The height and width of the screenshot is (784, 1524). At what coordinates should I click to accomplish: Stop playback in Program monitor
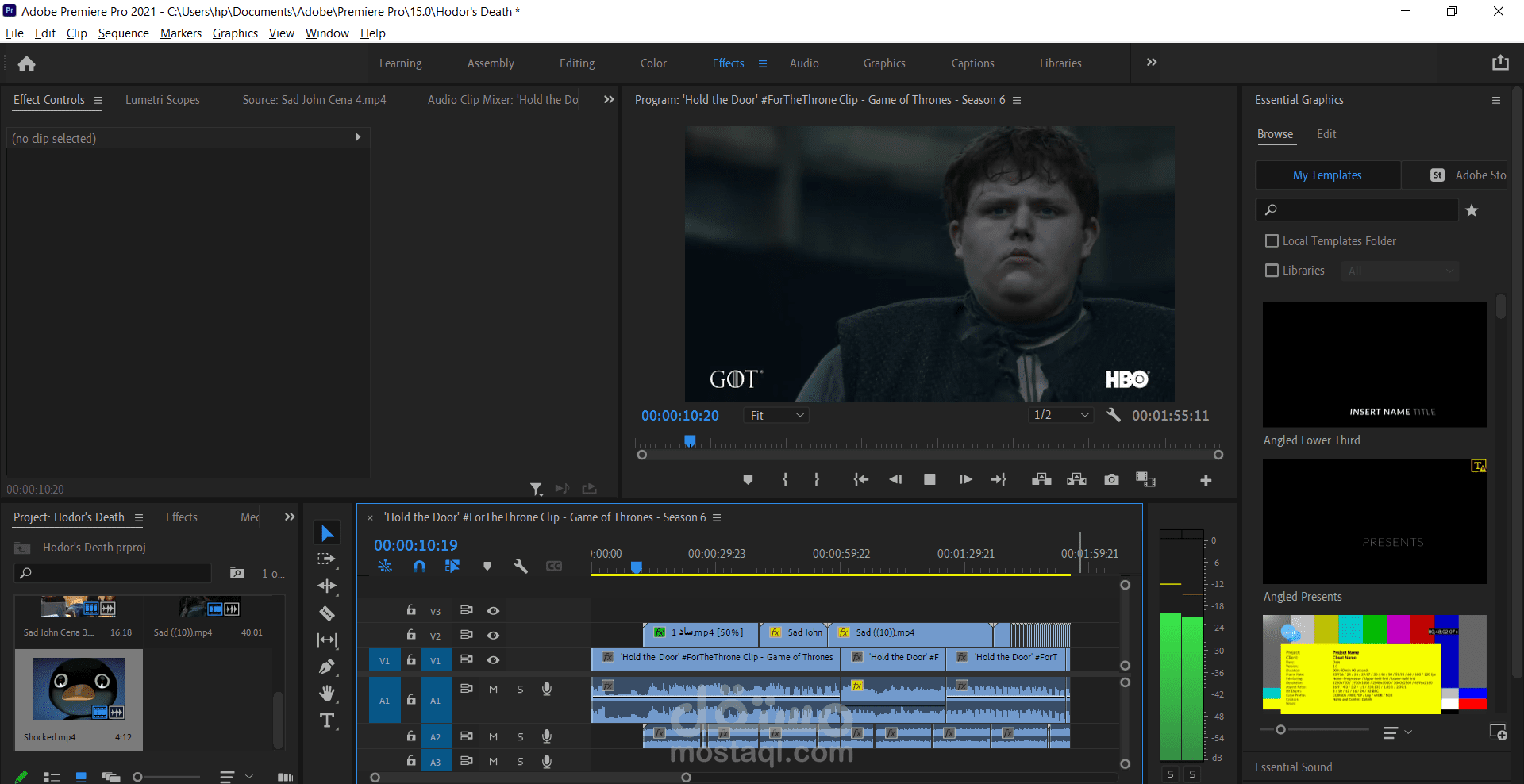click(x=929, y=479)
